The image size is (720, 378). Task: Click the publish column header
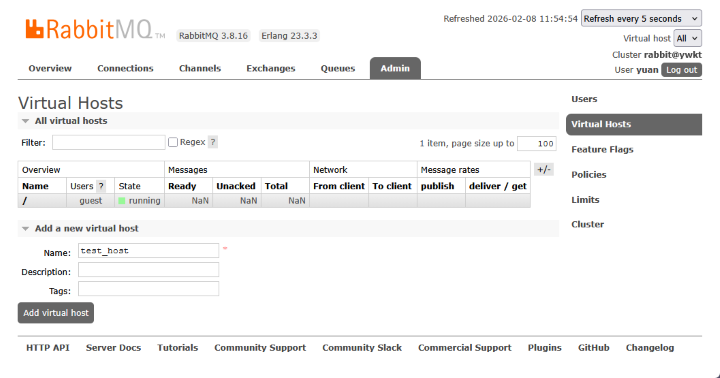pyautogui.click(x=438, y=186)
